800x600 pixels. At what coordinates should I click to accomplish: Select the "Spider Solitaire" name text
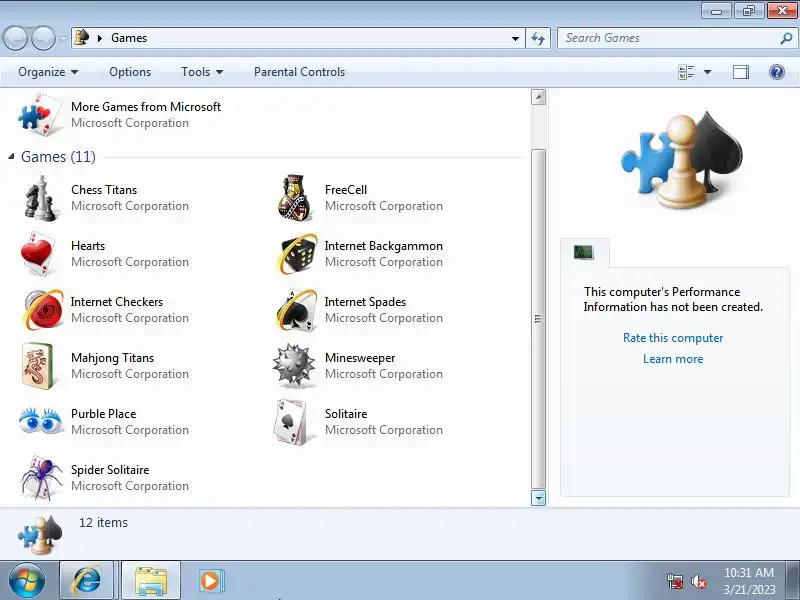pos(110,470)
